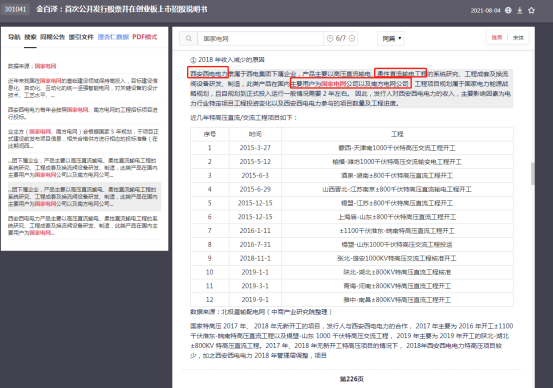Click date cell 2019-3-1
Image resolution: width=553 pixels, height=388 pixels.
pos(255,286)
